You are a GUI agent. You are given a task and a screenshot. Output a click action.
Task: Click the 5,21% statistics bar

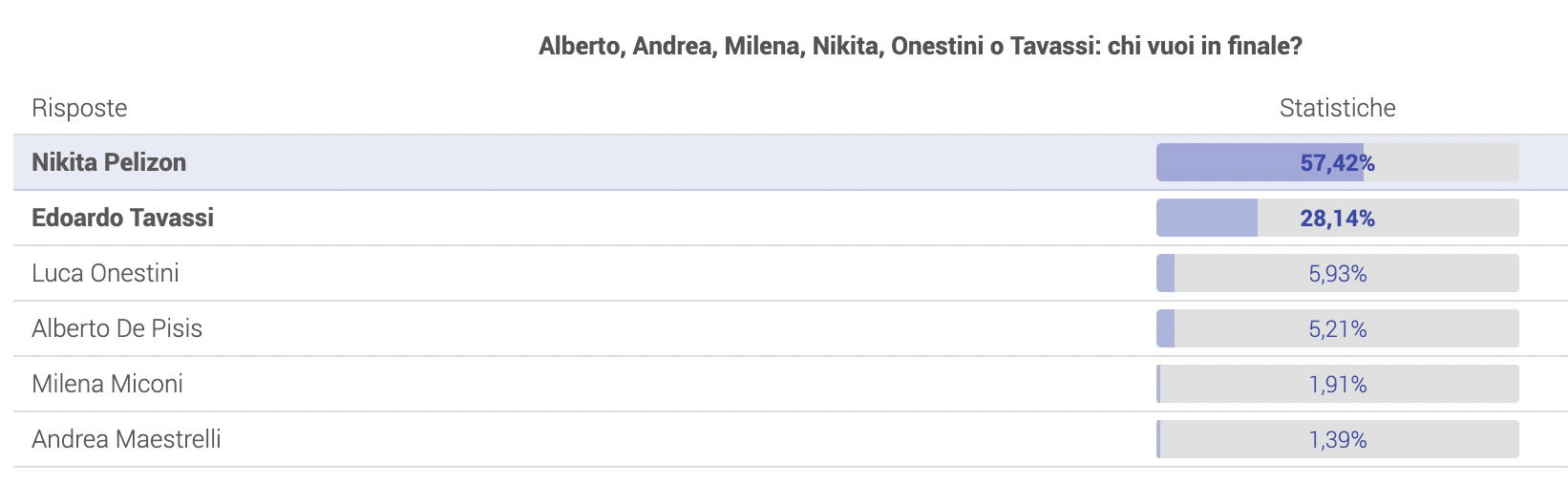tap(1337, 328)
